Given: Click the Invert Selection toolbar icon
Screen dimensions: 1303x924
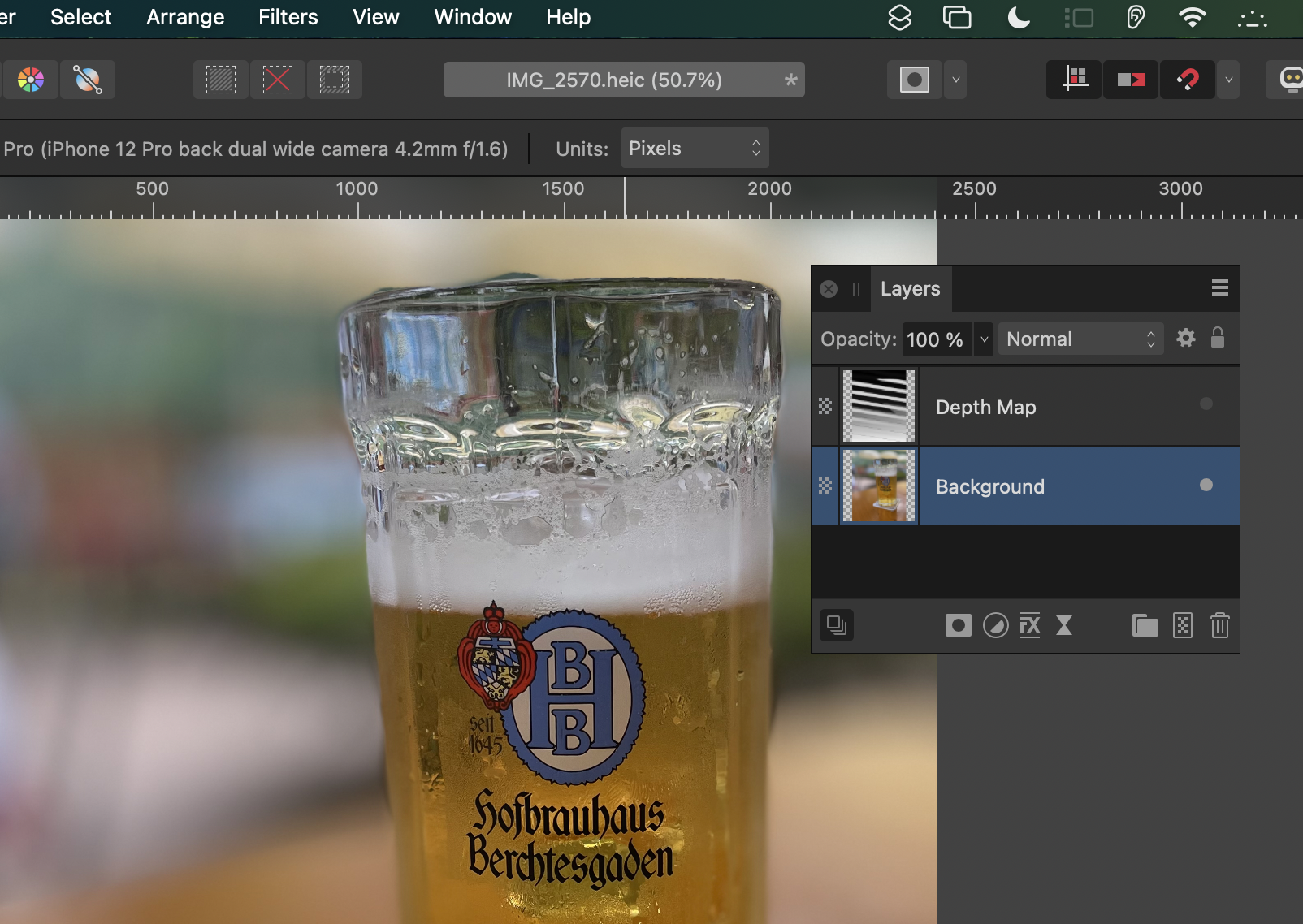Looking at the screenshot, I should (x=335, y=80).
